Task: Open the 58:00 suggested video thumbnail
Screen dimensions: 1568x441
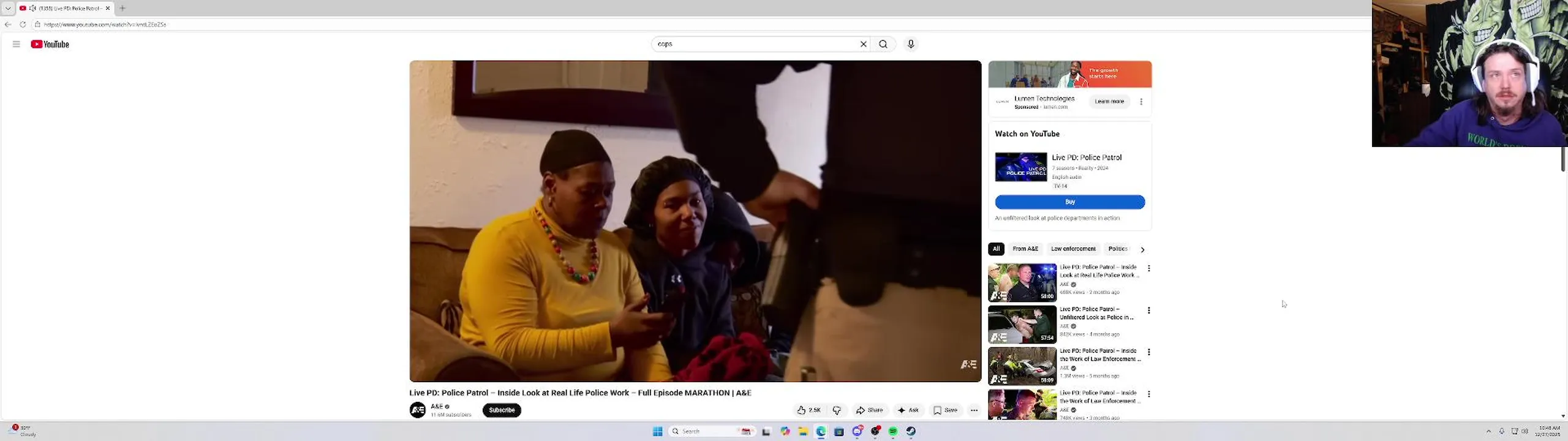Action: (x=1022, y=282)
